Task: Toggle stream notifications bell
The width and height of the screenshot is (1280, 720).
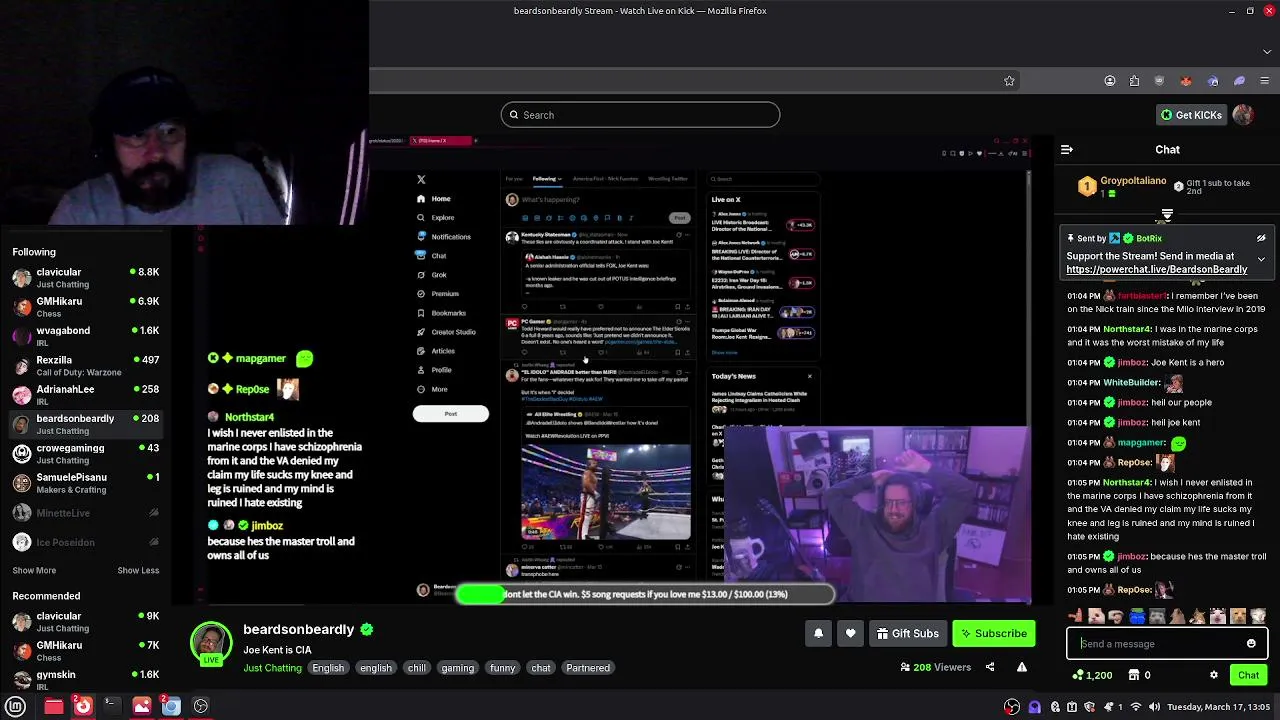Action: [x=818, y=633]
